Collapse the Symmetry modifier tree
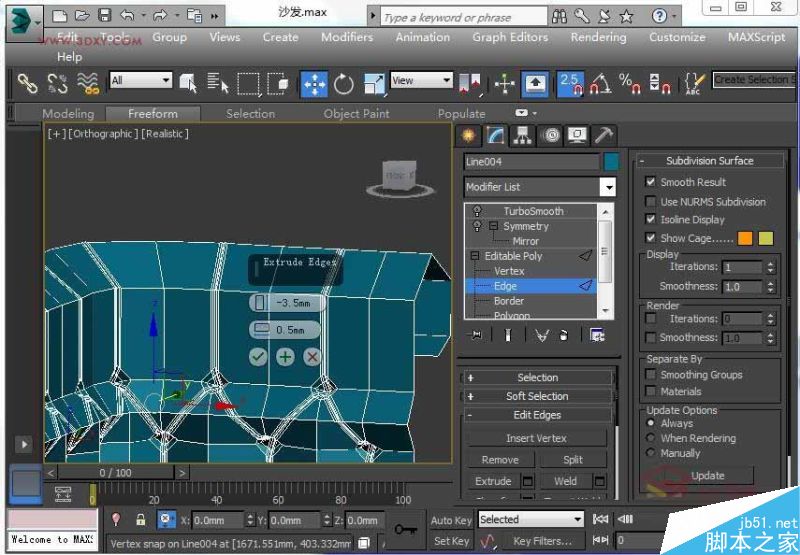This screenshot has width=800, height=555. (493, 225)
